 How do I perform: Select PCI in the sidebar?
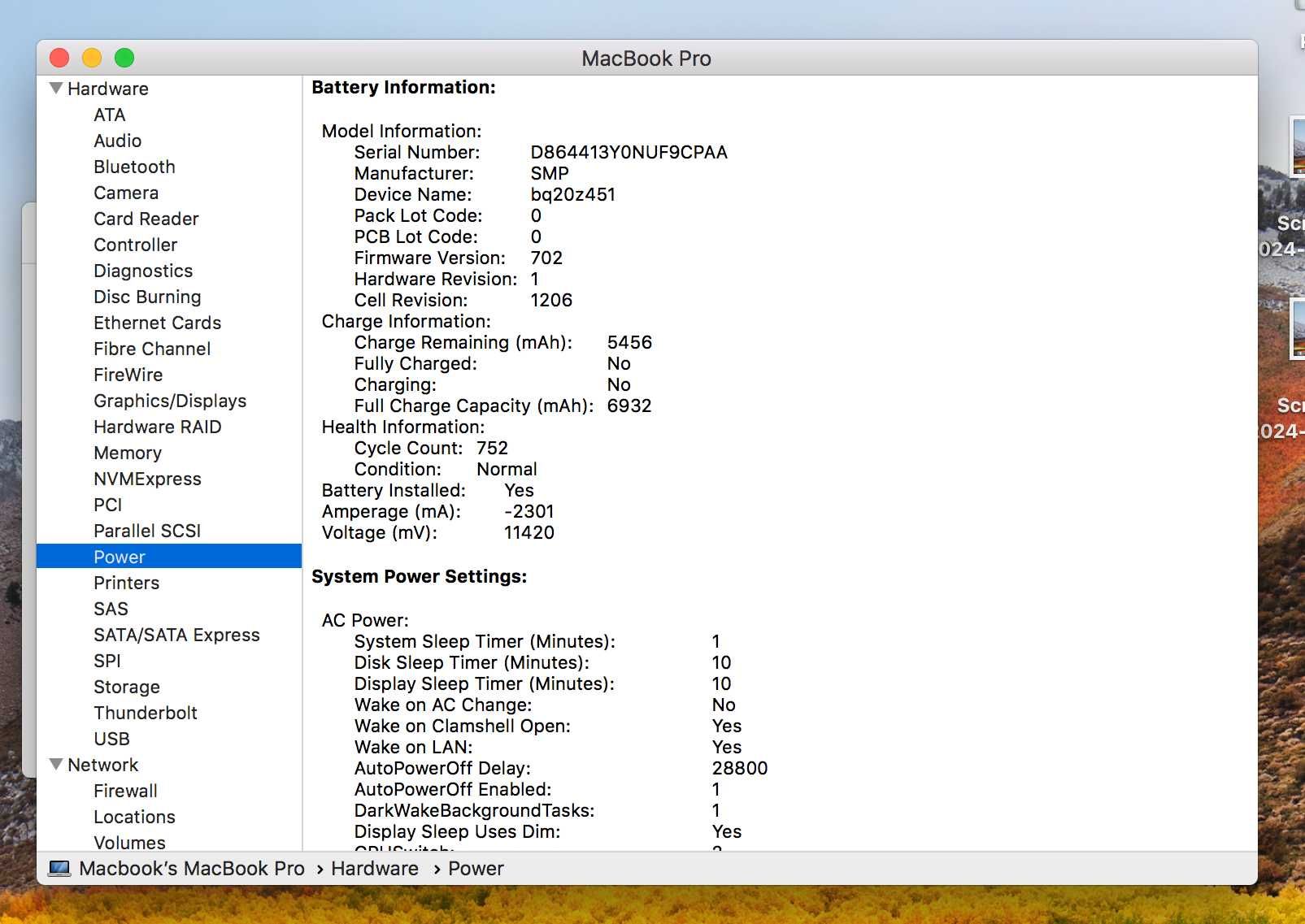(107, 505)
